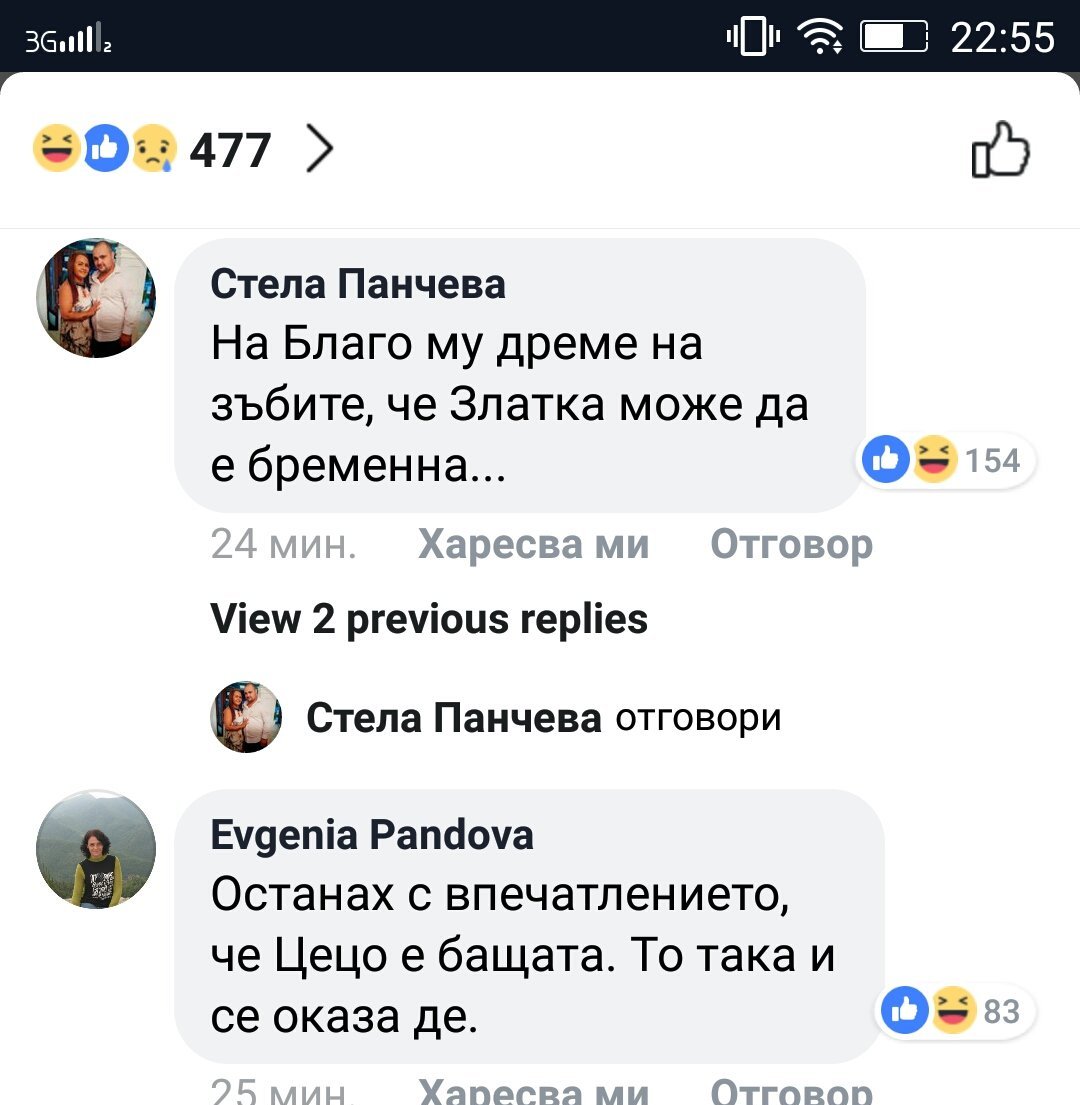
Task: Open Стела Панчева's reply in the thread
Action: [x=543, y=718]
